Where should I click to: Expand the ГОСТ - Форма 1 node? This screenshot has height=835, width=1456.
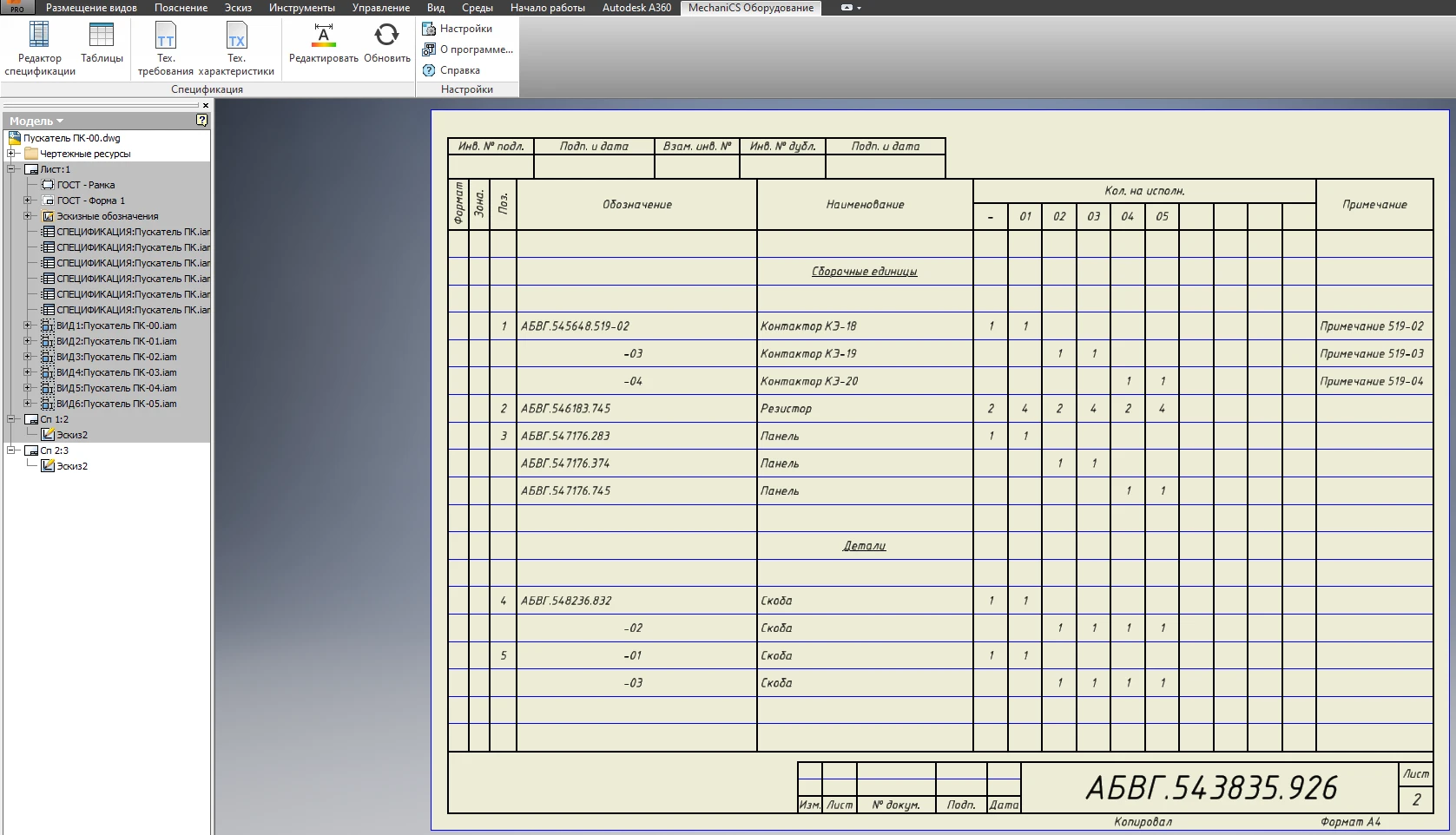(x=27, y=201)
